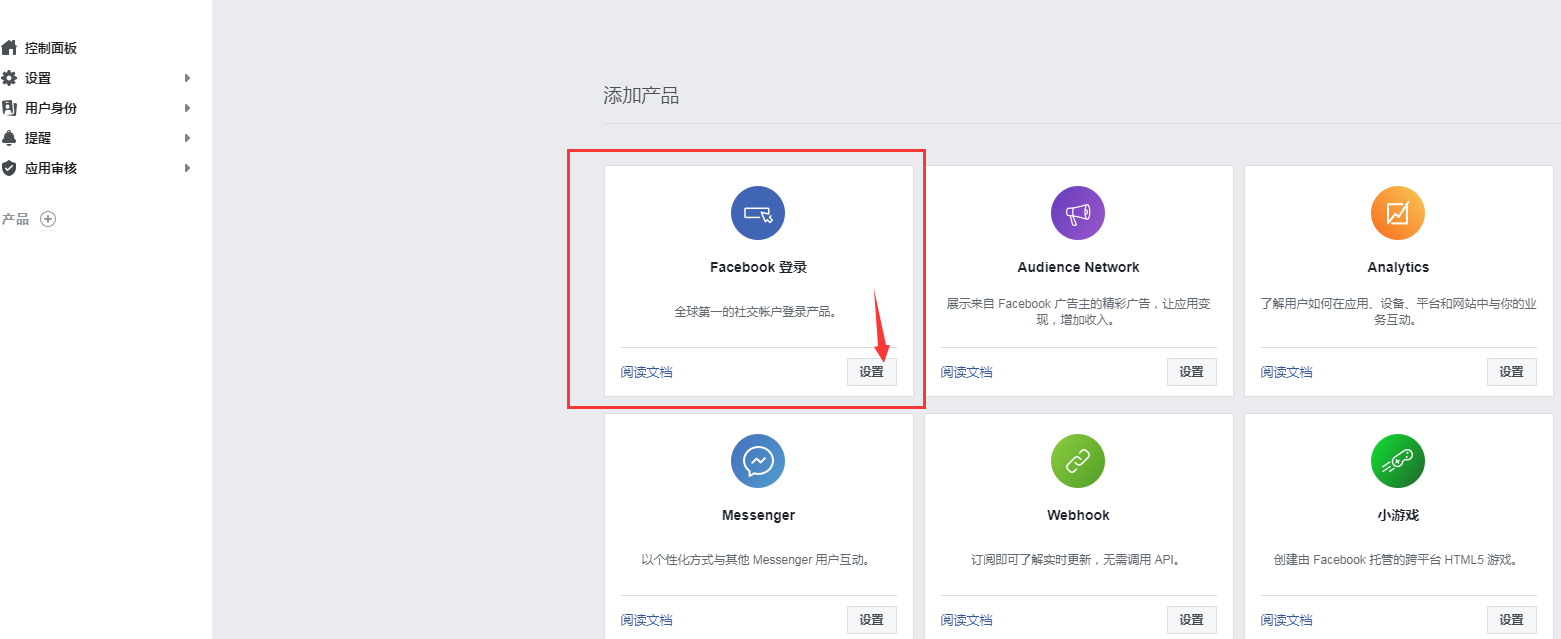Click the text 全球第一的社交帐户登录产品。

758,312
